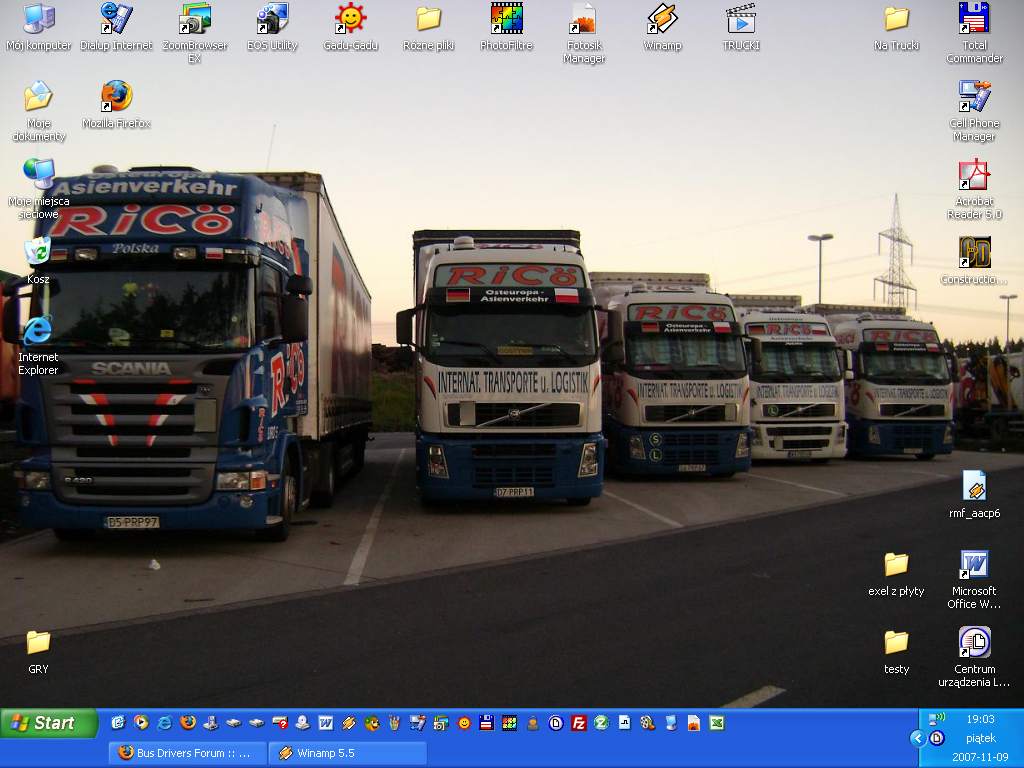The image size is (1024, 768).
Task: Launch Winamp from the quick launch bar
Action: pyautogui.click(x=349, y=723)
